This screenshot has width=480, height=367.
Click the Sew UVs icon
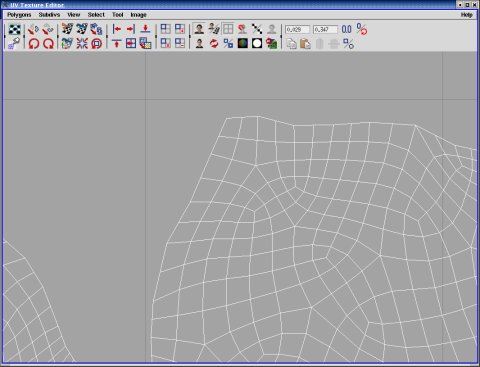82,29
